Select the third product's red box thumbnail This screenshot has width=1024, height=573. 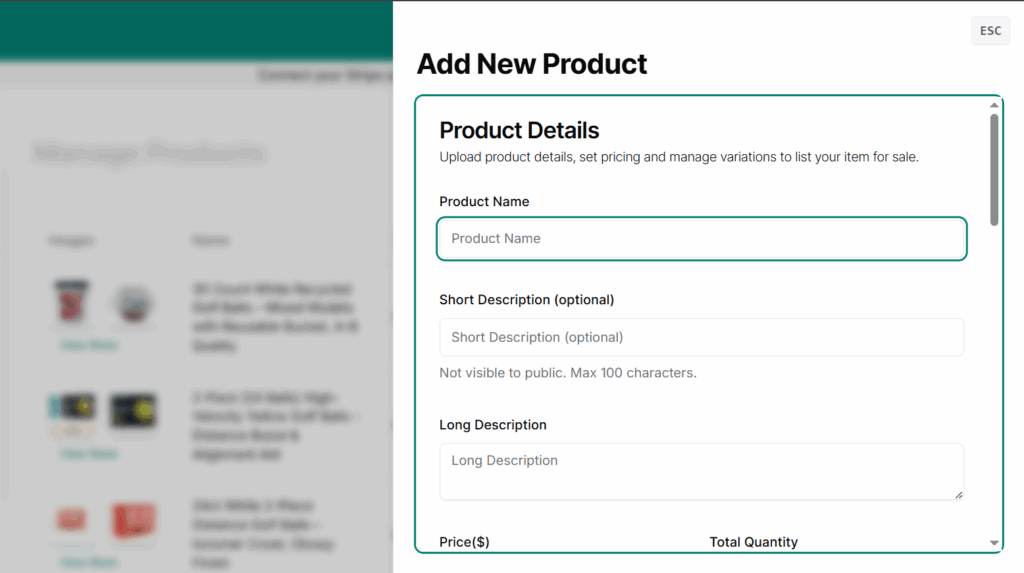point(132,520)
